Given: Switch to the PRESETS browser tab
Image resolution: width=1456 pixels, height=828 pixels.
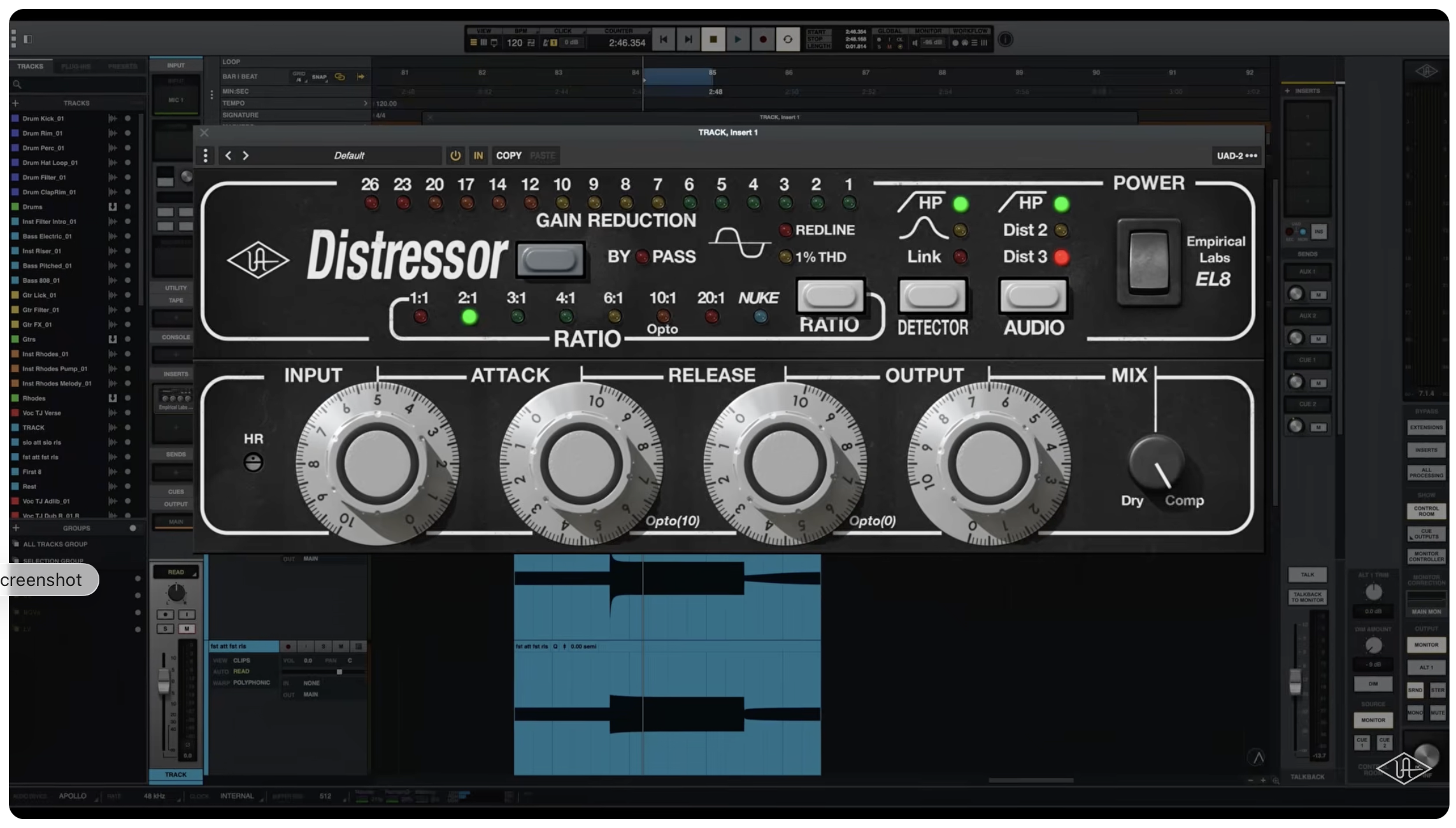Looking at the screenshot, I should click(x=122, y=66).
